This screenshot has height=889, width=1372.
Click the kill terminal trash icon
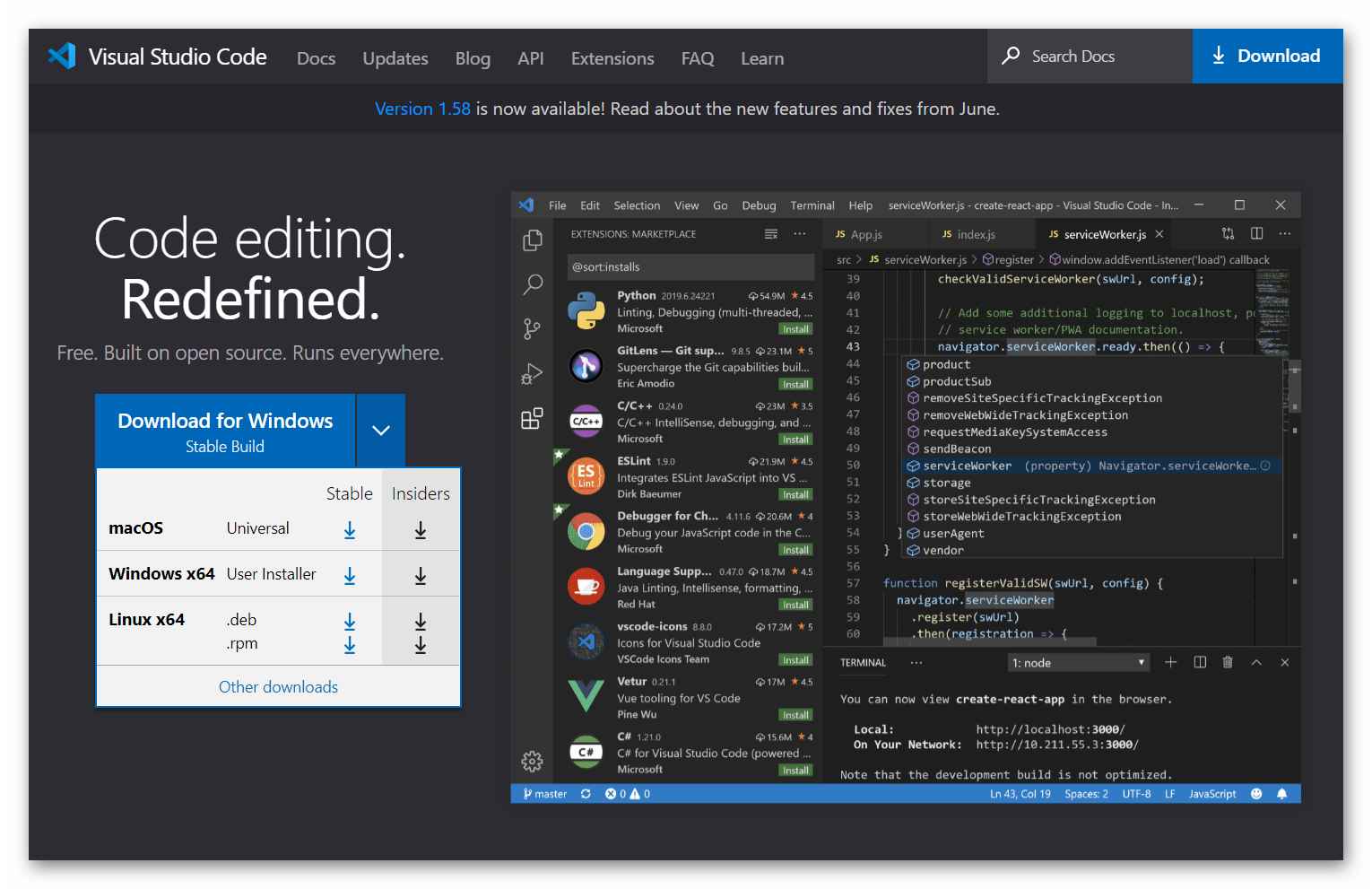(x=1228, y=662)
